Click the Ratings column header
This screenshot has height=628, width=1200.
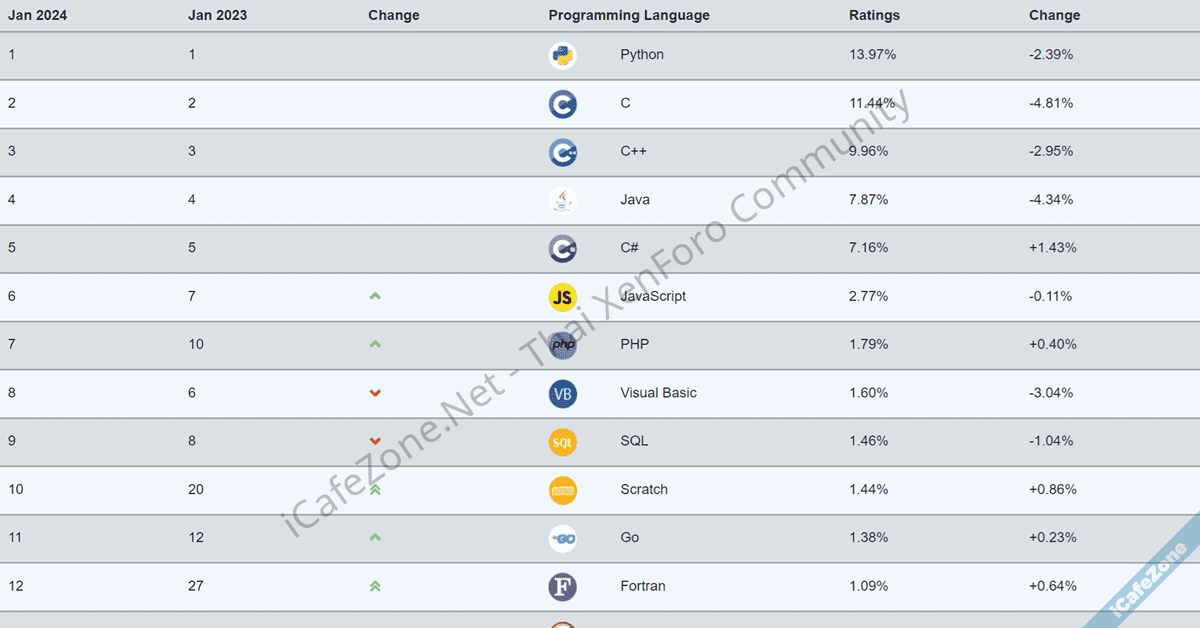[x=874, y=15]
